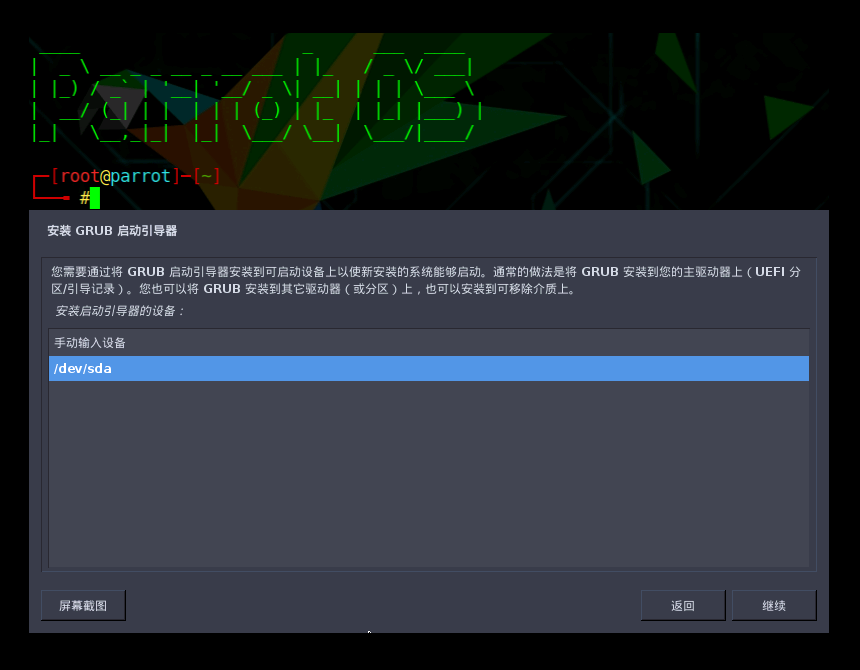
Task: Click the 继续 (Continue) button
Action: click(x=773, y=605)
